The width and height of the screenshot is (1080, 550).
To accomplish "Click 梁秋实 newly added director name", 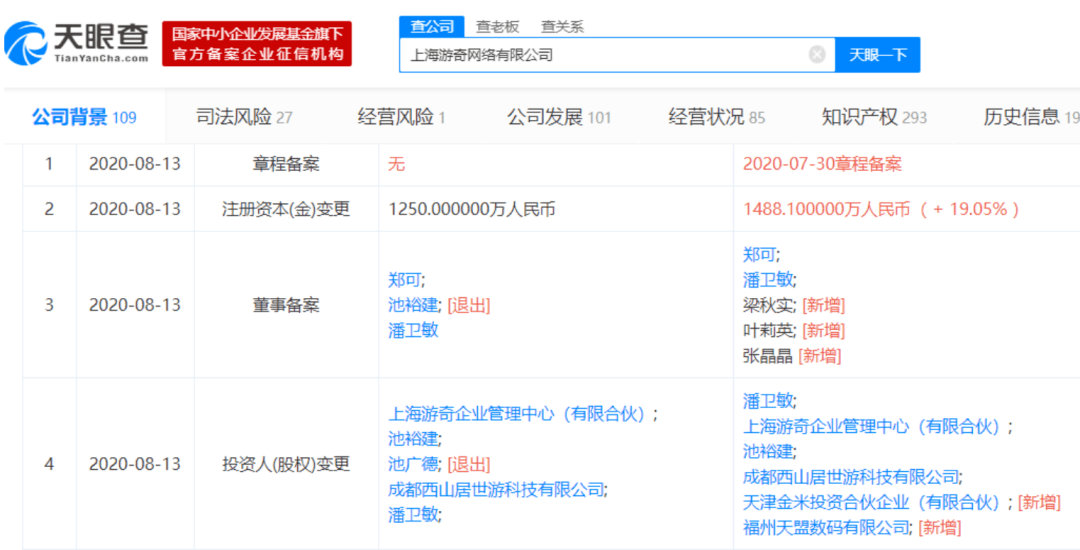I will coord(769,306).
